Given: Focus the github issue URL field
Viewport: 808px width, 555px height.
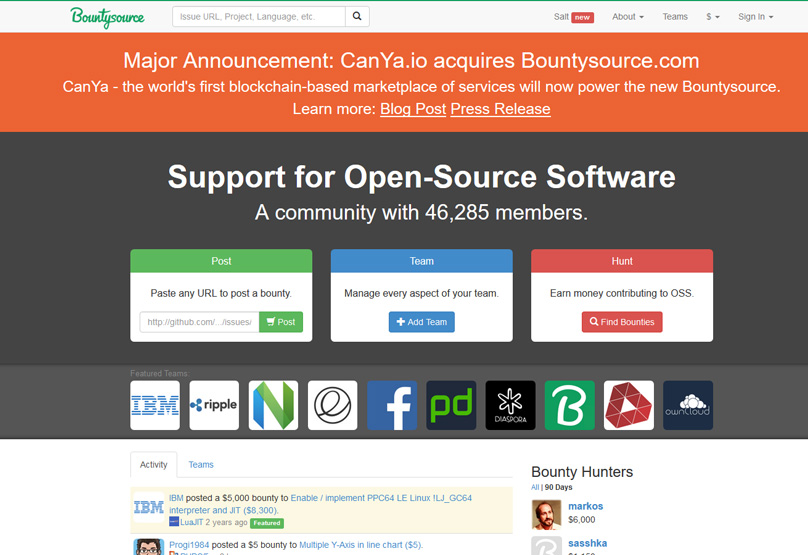Looking at the screenshot, I should 199,322.
